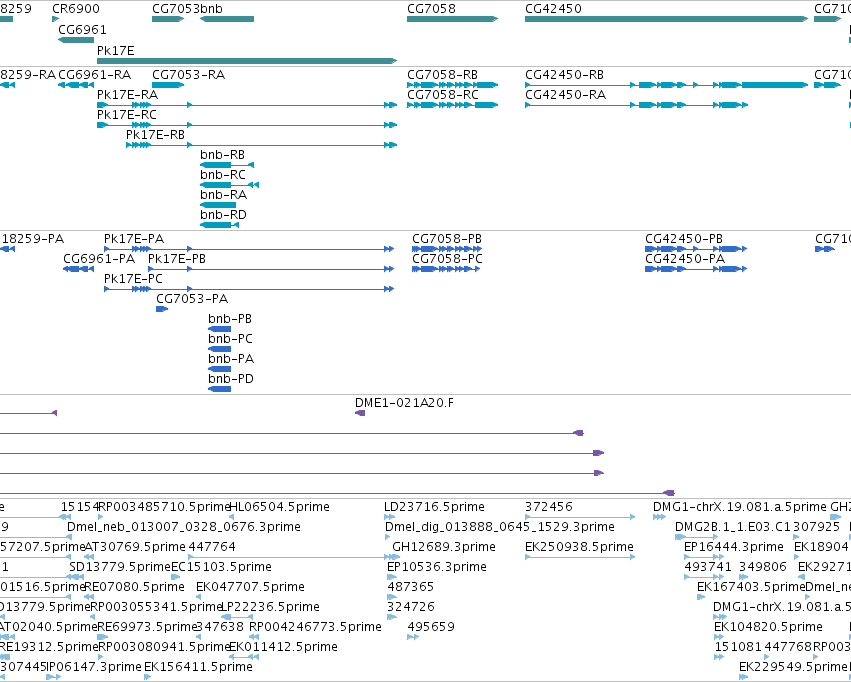
Task: Open the bnb-RA transcript label
Action: click(x=224, y=194)
